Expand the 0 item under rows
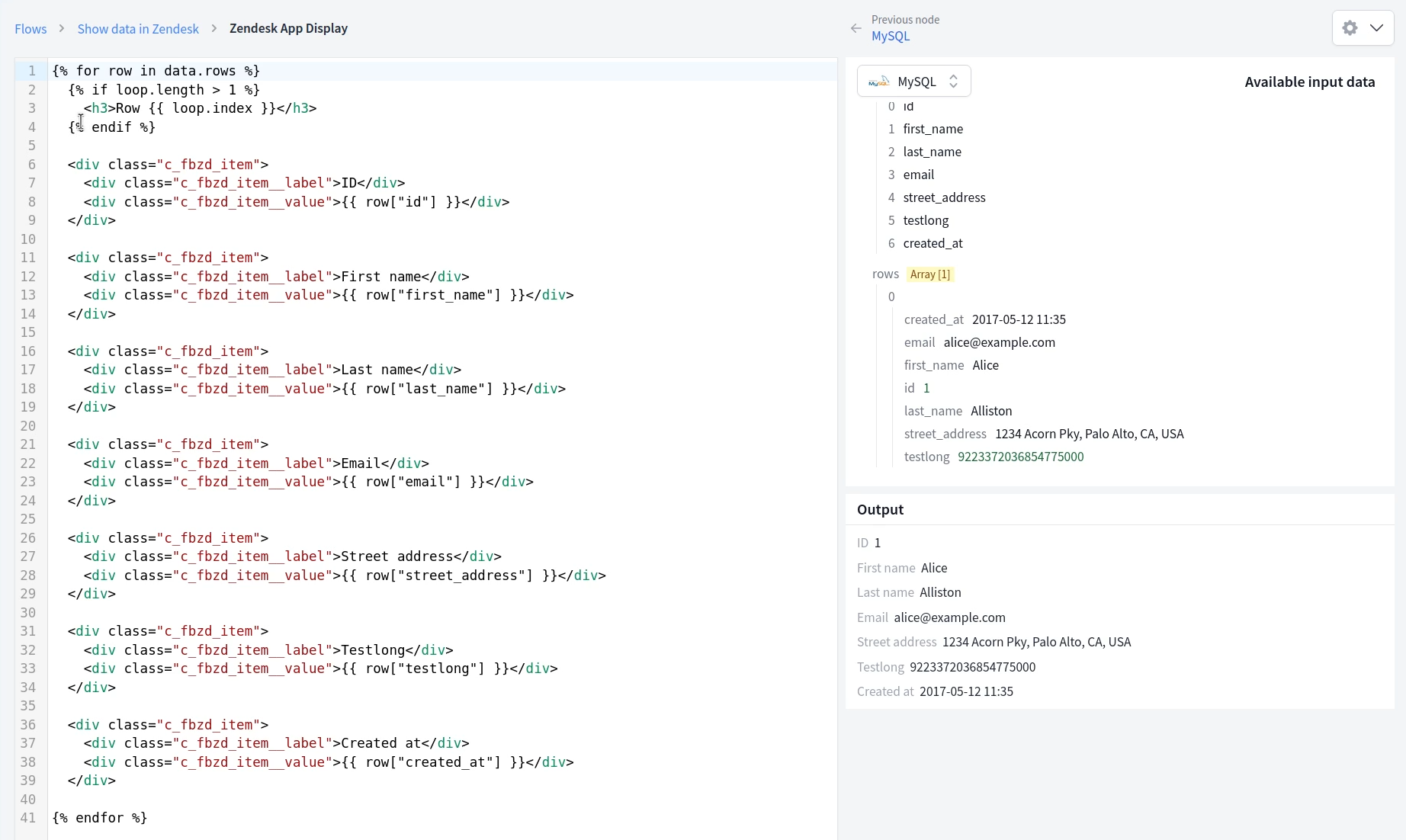The height and width of the screenshot is (840, 1406). coord(891,297)
